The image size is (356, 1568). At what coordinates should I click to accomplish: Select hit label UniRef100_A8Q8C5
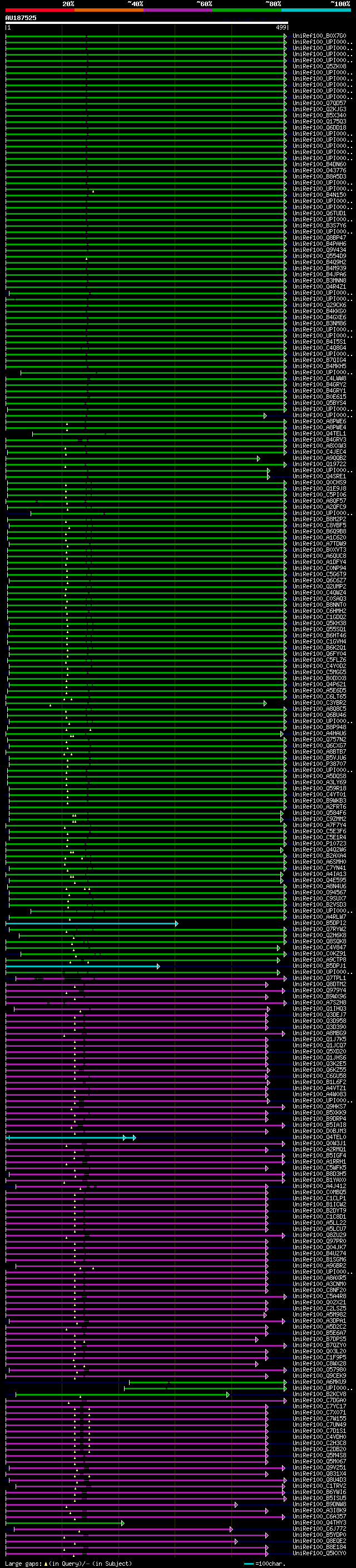(319, 709)
